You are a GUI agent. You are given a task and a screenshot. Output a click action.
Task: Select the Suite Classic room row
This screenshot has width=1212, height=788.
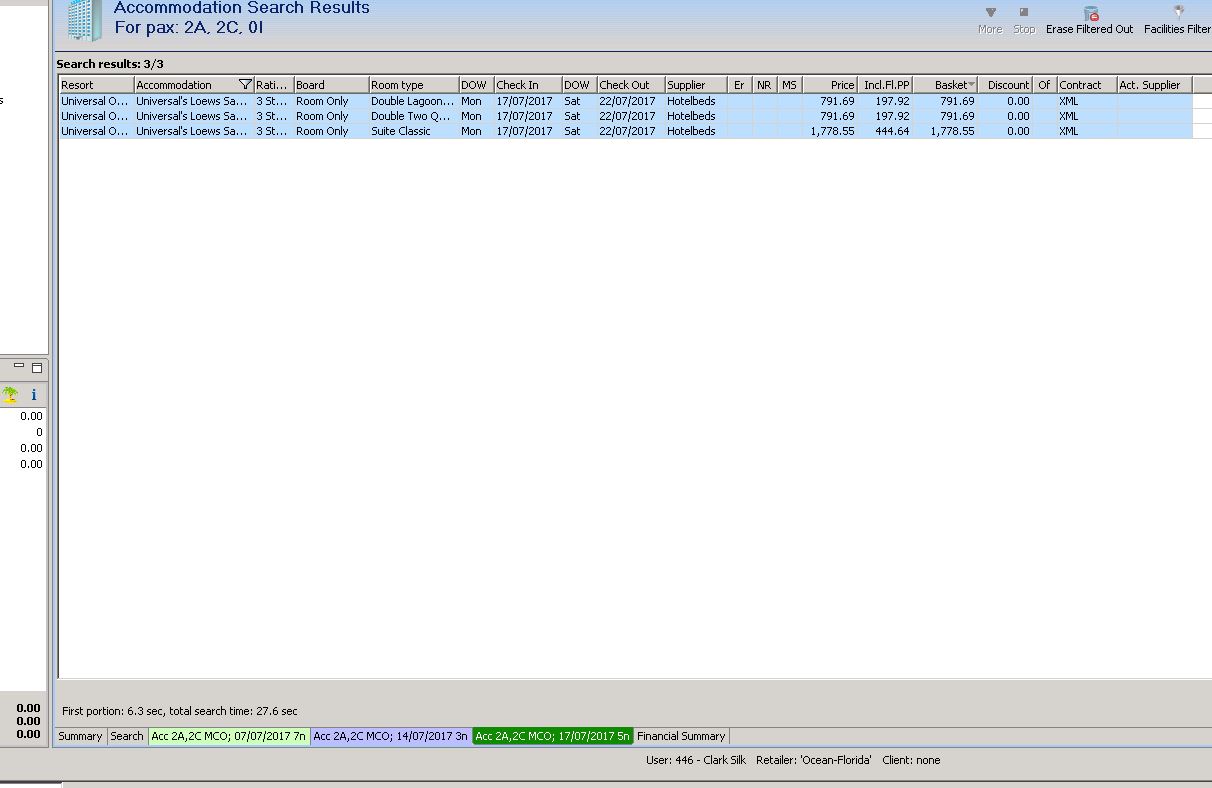coord(625,131)
